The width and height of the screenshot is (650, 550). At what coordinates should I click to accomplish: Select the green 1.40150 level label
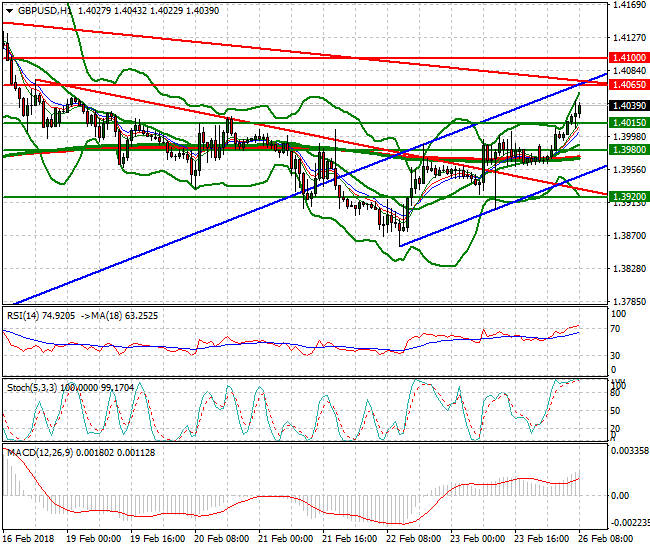click(x=629, y=123)
